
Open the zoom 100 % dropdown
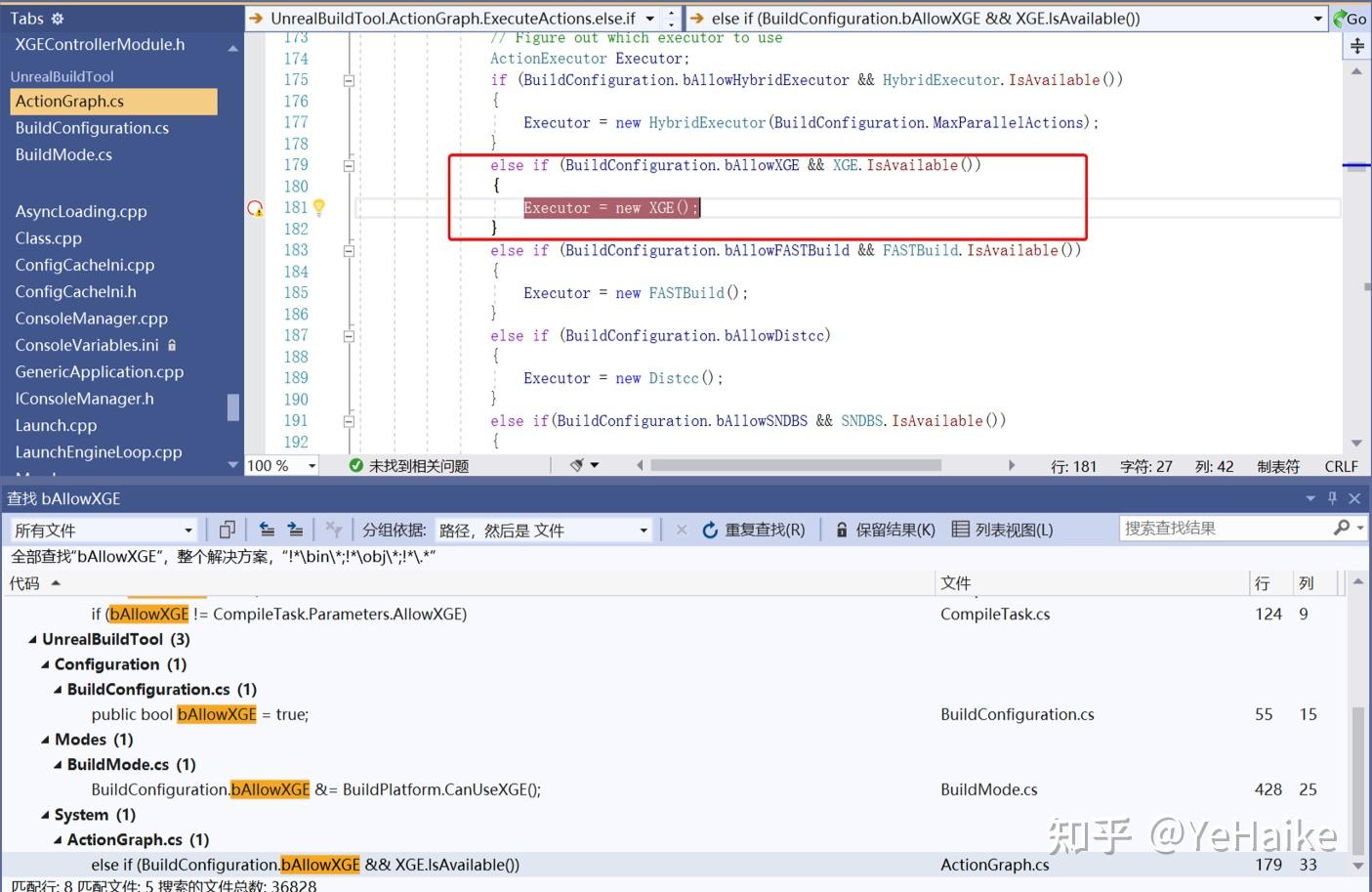312,466
